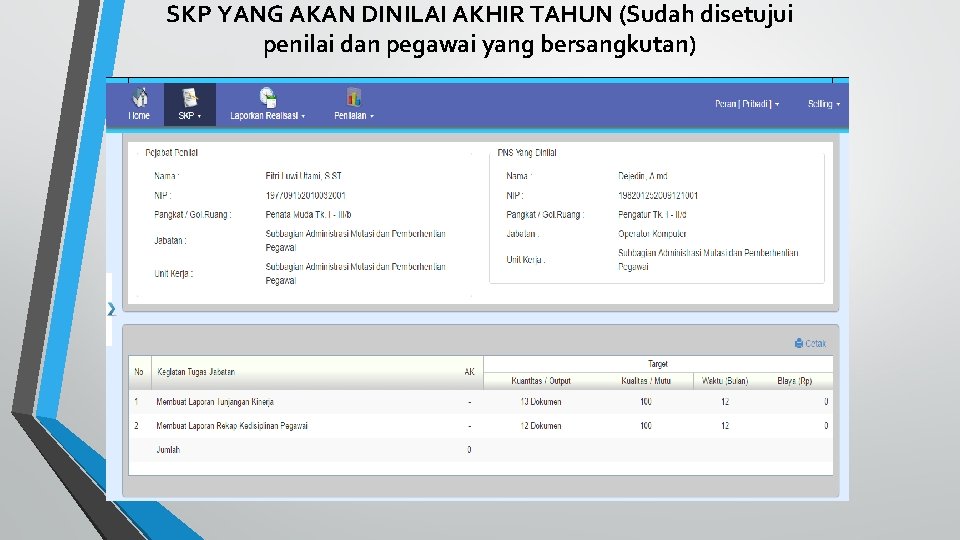Open the Setting dropdown menu
The image size is (960, 540).
tap(823, 104)
